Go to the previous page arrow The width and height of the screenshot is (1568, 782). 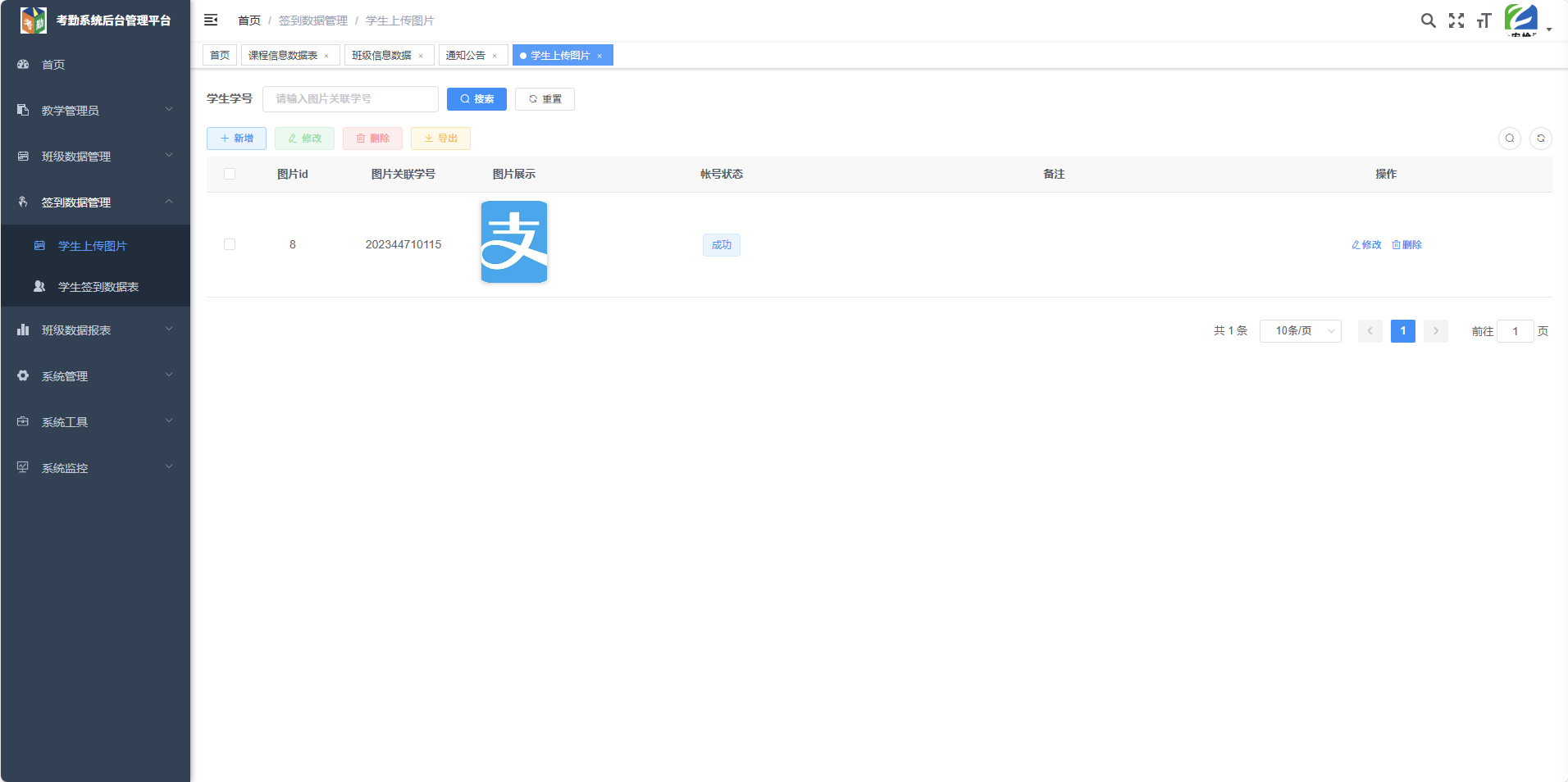coord(1370,331)
